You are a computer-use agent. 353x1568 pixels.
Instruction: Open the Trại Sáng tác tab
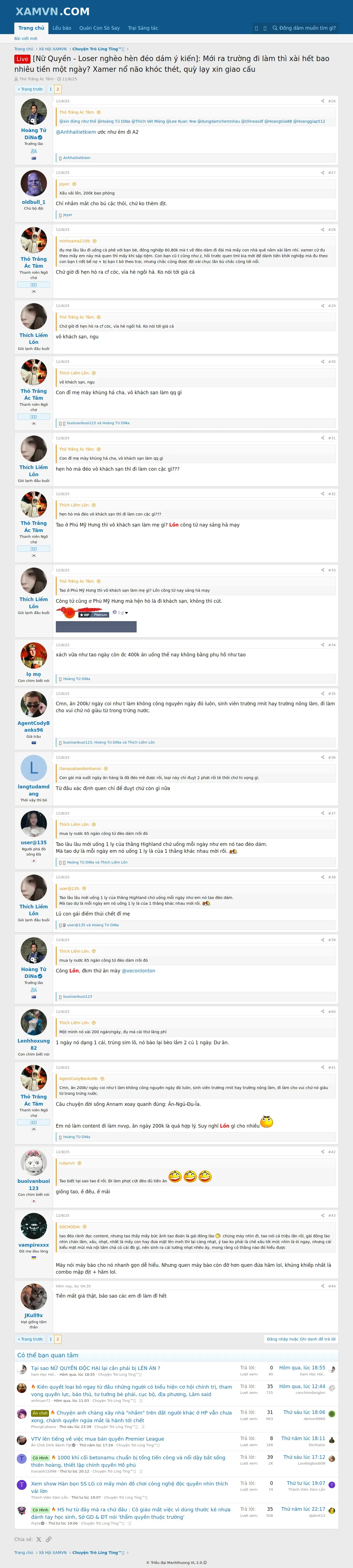pos(143,28)
